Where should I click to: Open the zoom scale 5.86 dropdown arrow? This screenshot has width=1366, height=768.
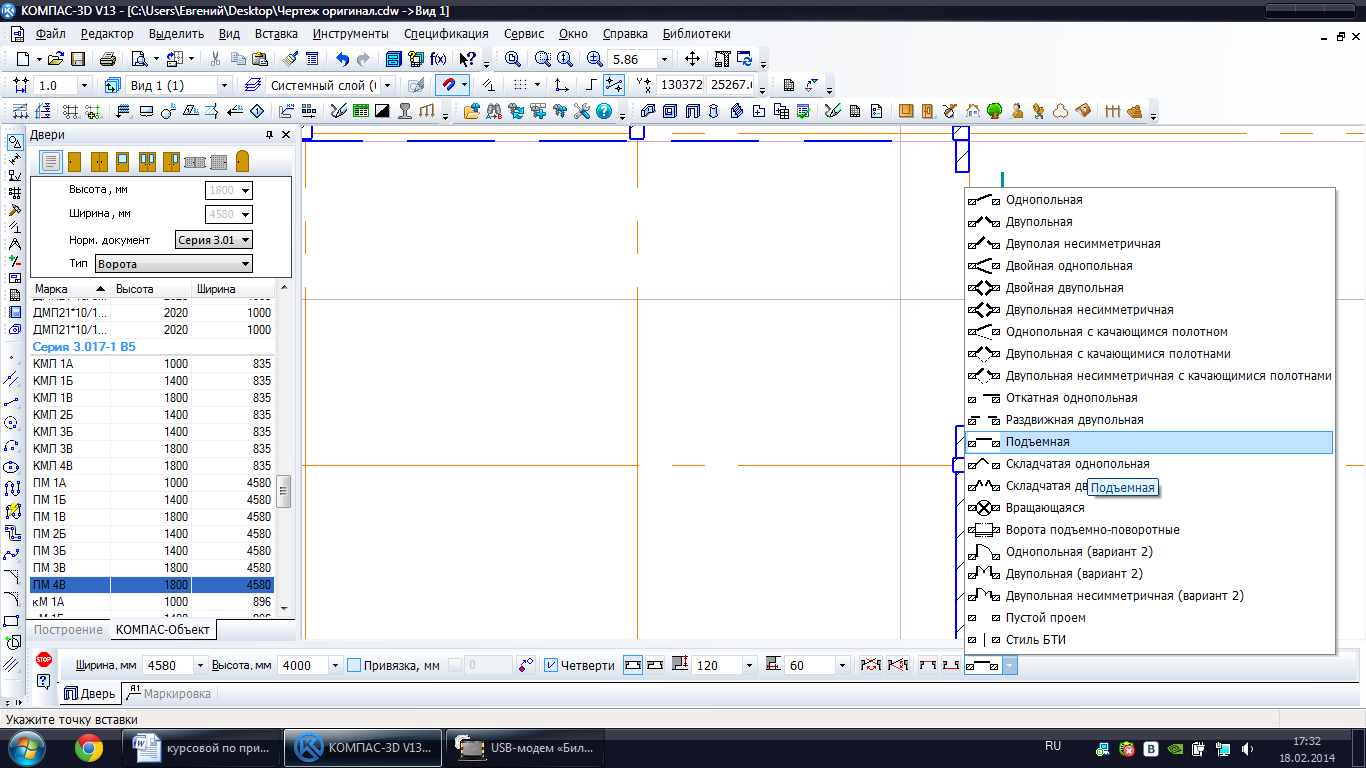point(664,59)
